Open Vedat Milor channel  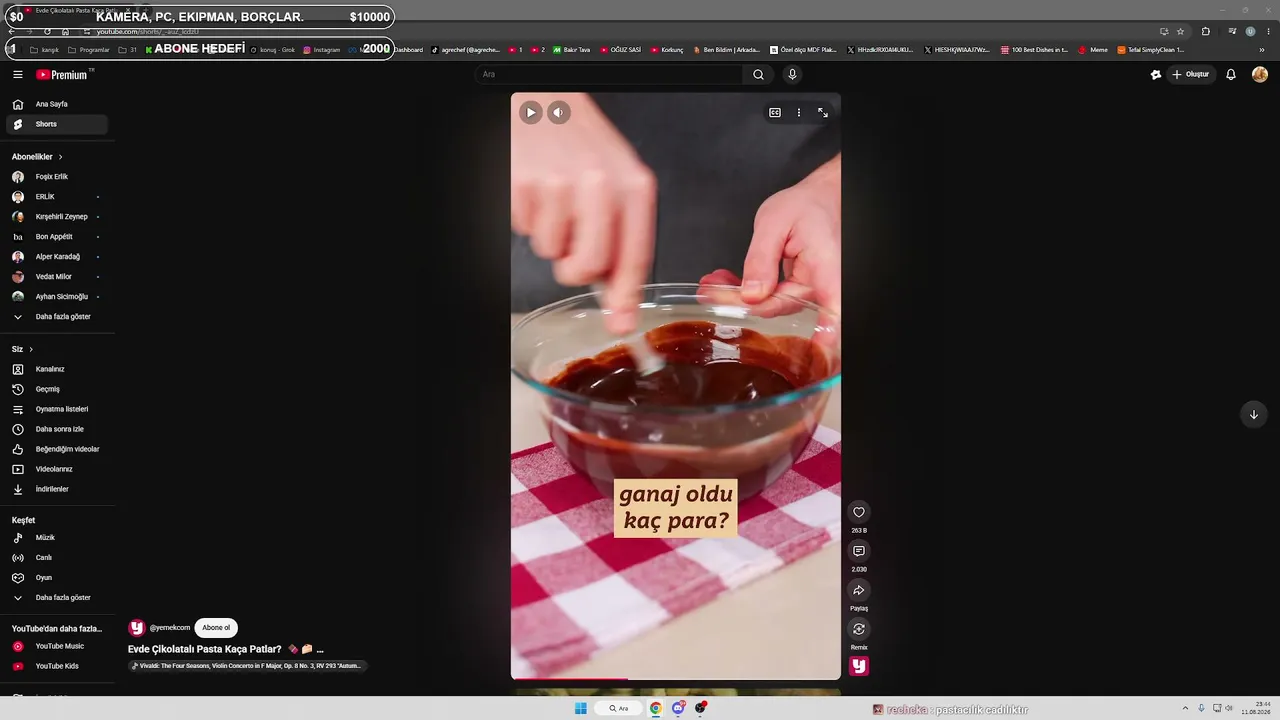pos(58,277)
